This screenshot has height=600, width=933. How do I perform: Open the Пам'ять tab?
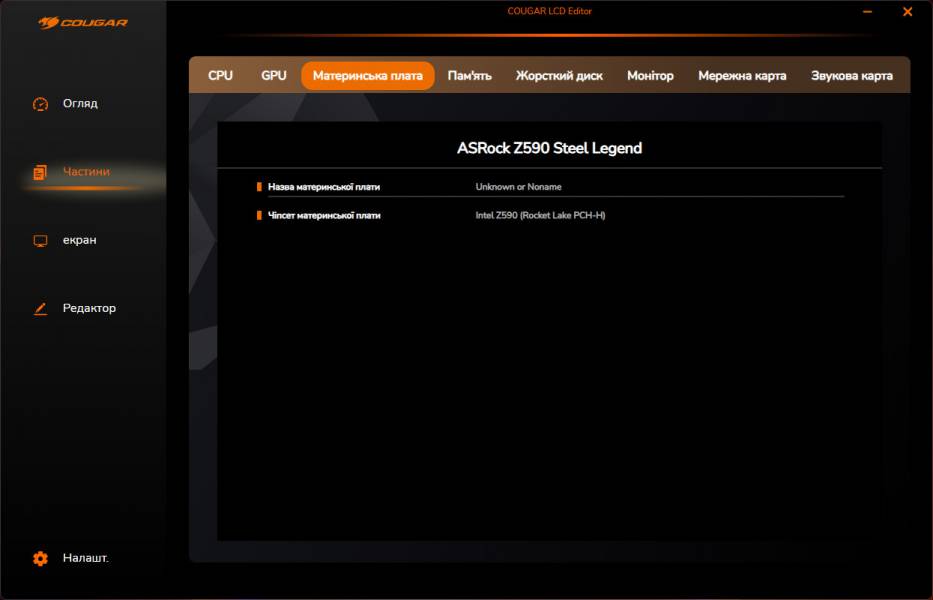point(469,76)
